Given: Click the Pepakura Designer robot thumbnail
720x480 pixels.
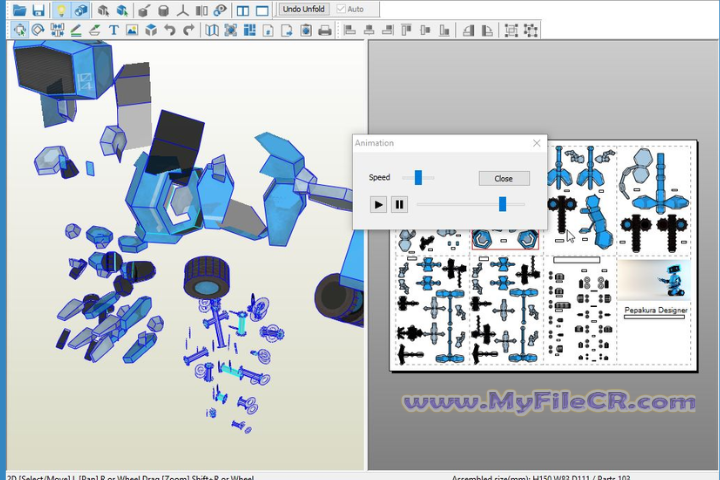Looking at the screenshot, I should click(654, 282).
